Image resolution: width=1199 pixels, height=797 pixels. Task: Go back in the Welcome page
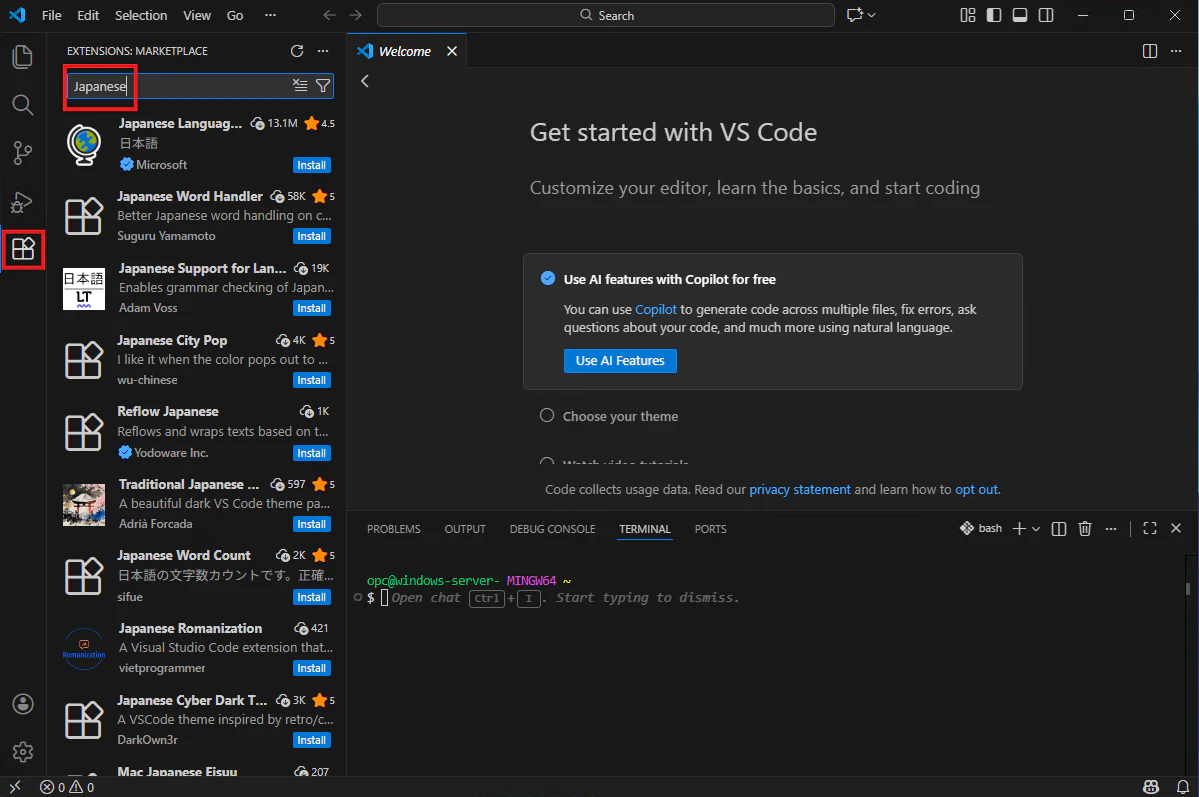[x=365, y=81]
